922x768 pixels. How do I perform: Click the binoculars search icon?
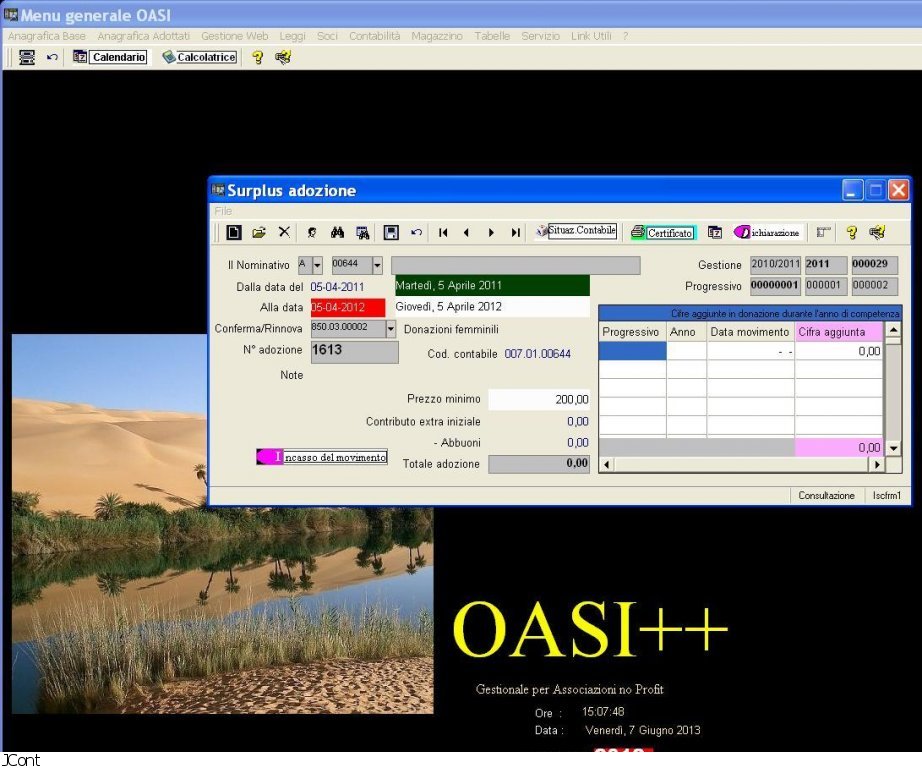click(x=338, y=232)
